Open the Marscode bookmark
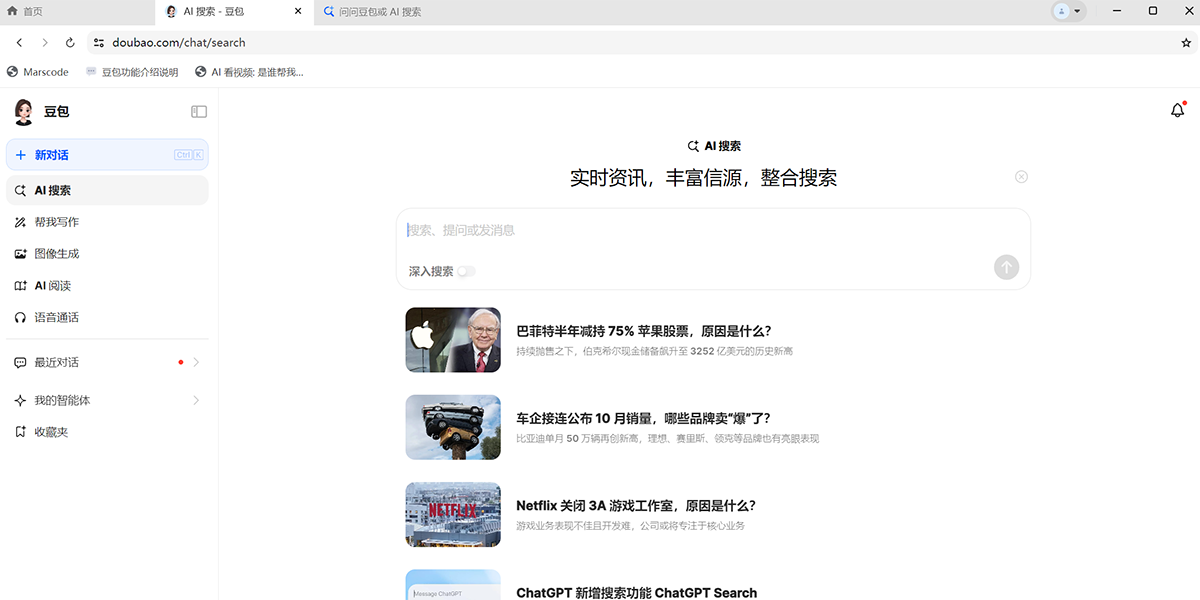 38,72
